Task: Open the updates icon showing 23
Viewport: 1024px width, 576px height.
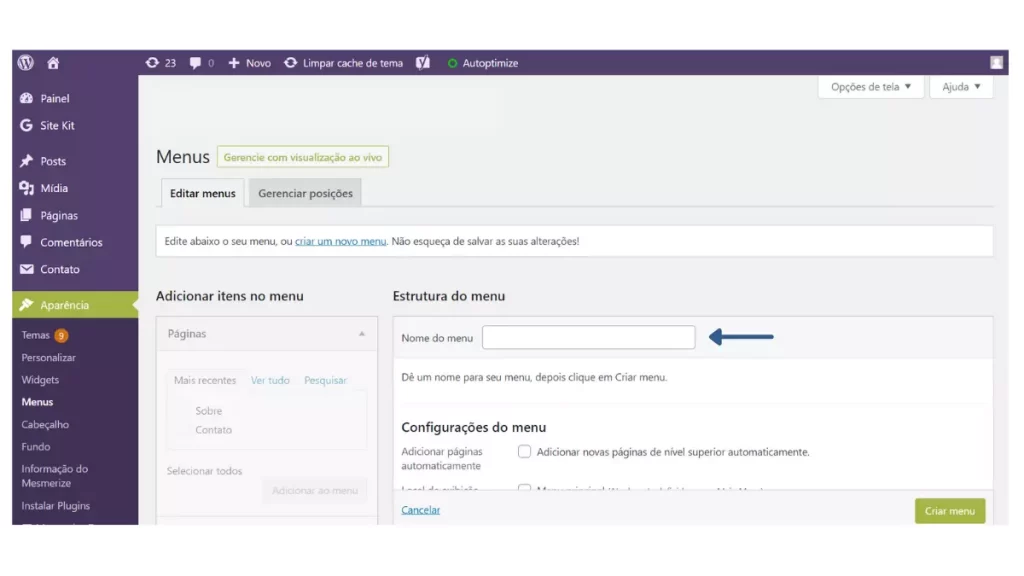Action: coord(161,63)
